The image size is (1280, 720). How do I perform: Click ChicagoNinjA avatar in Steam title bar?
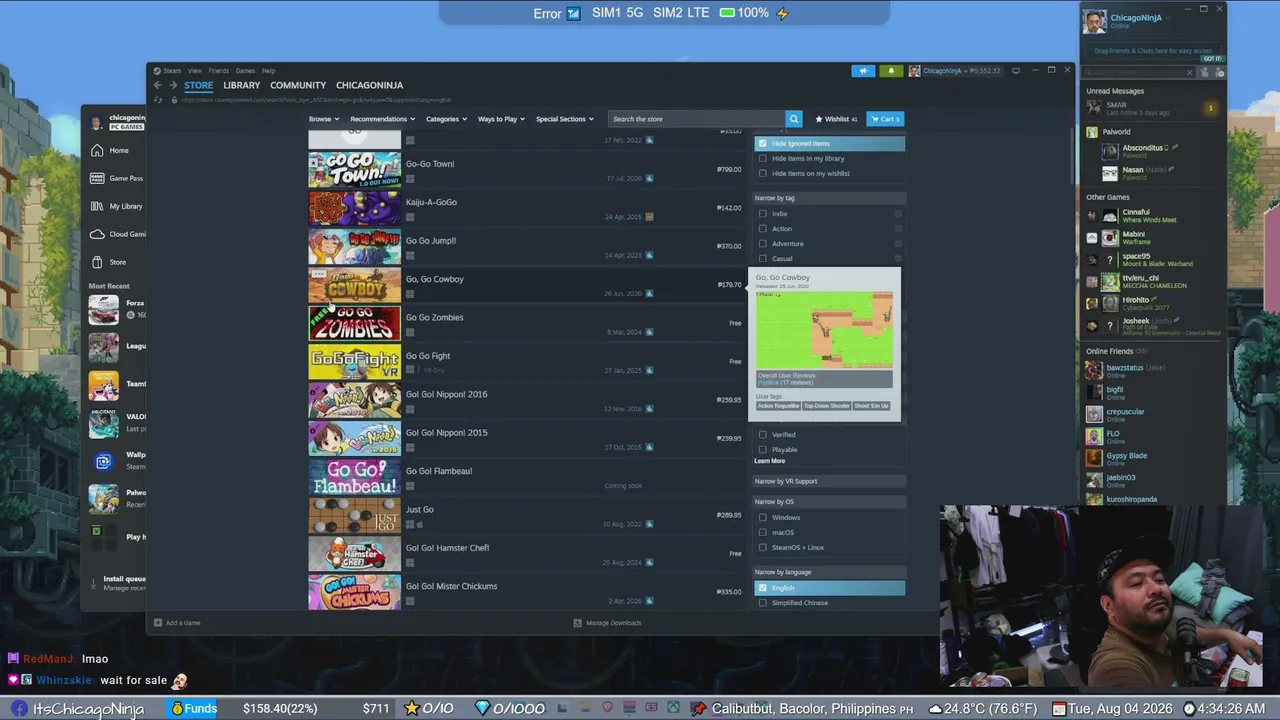(915, 71)
